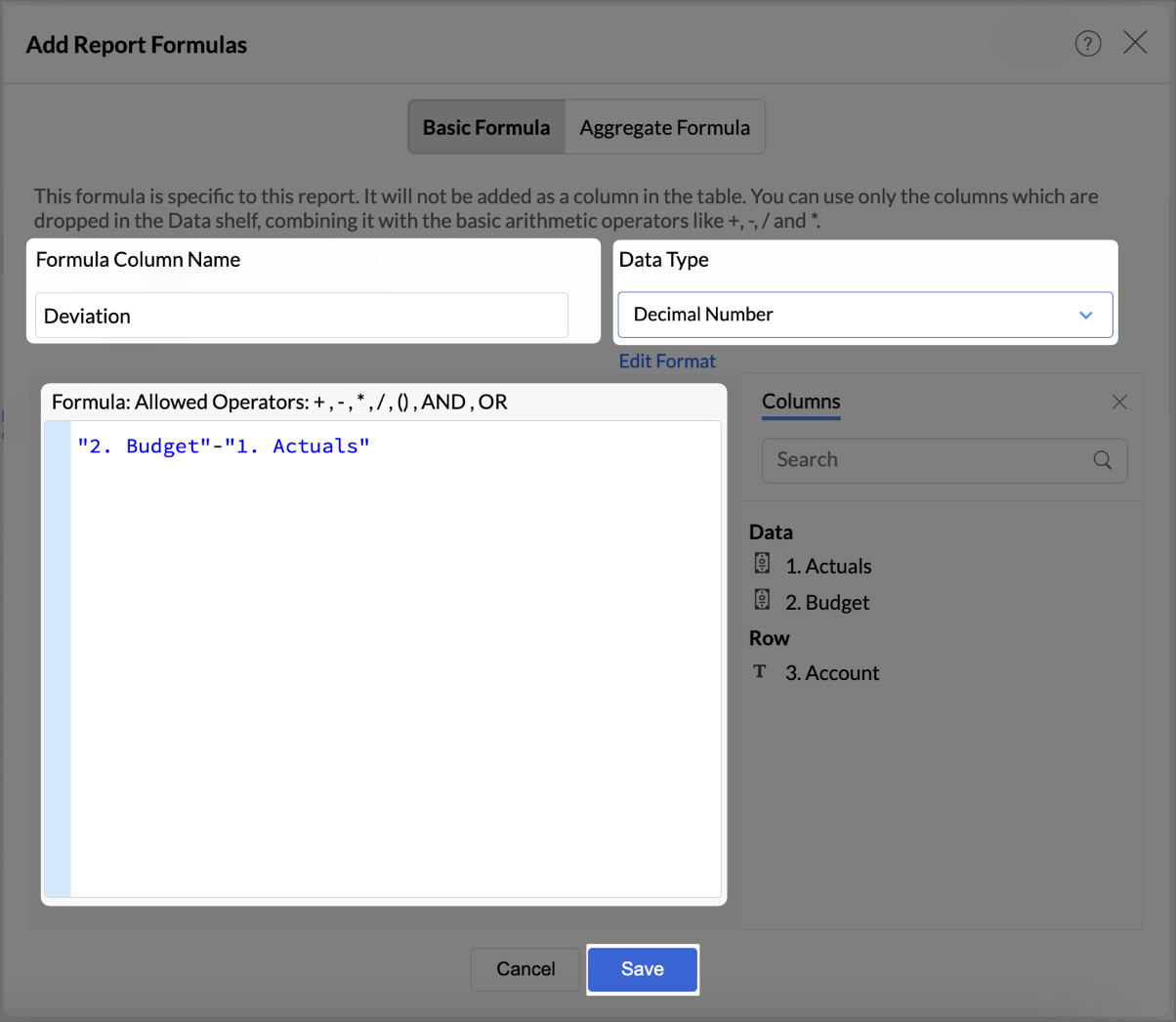This screenshot has height=1022, width=1176.
Task: Open the help question mark icon
Action: [x=1087, y=44]
